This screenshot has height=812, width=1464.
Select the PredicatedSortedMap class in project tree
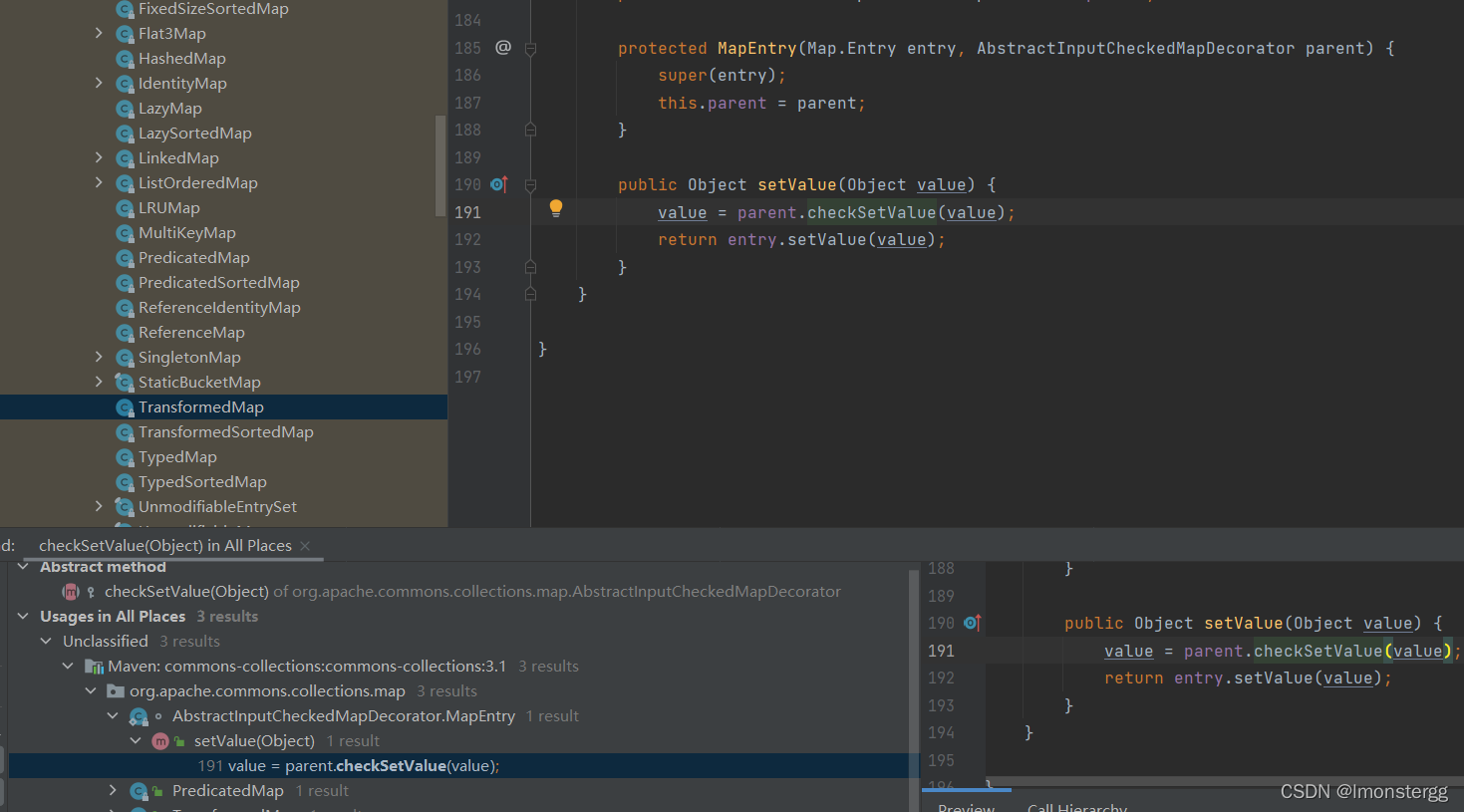pos(219,283)
